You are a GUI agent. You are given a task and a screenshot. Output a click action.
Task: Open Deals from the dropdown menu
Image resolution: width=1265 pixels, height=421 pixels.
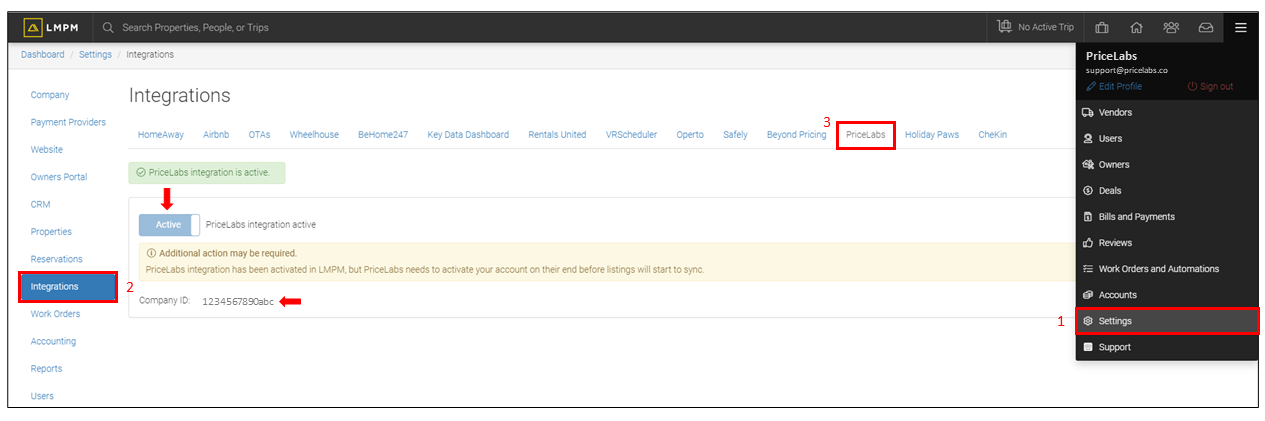coord(1166,191)
